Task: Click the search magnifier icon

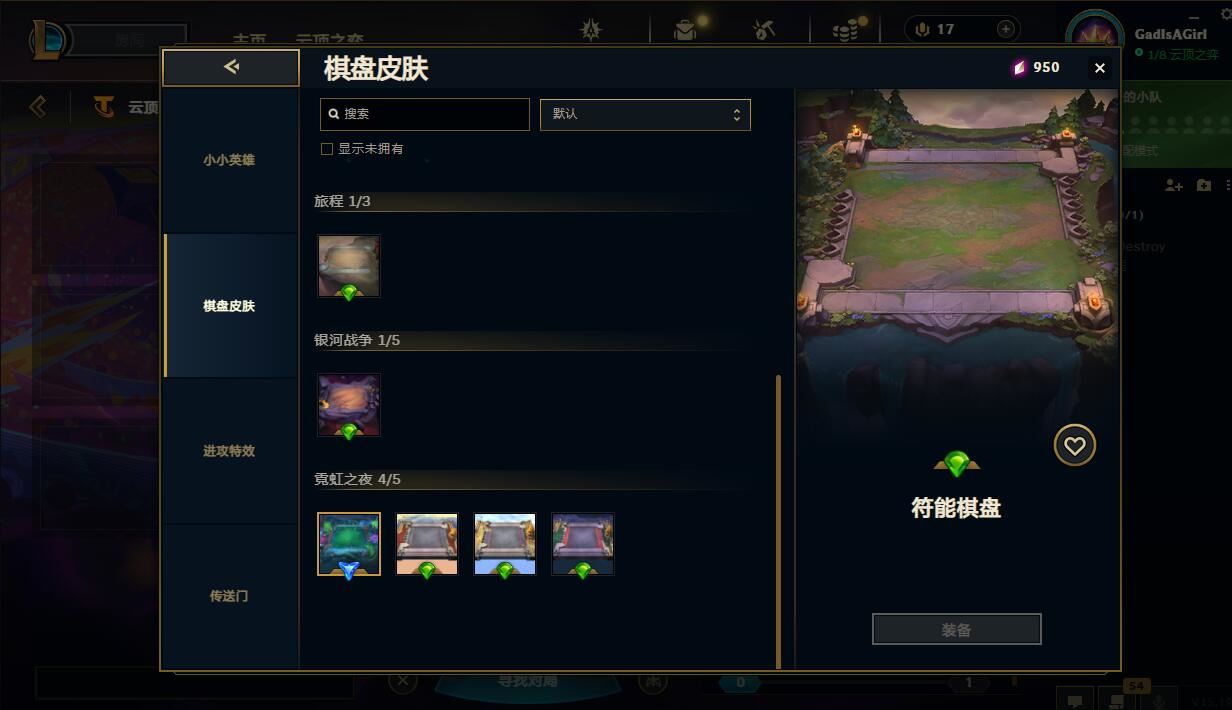Action: click(334, 114)
